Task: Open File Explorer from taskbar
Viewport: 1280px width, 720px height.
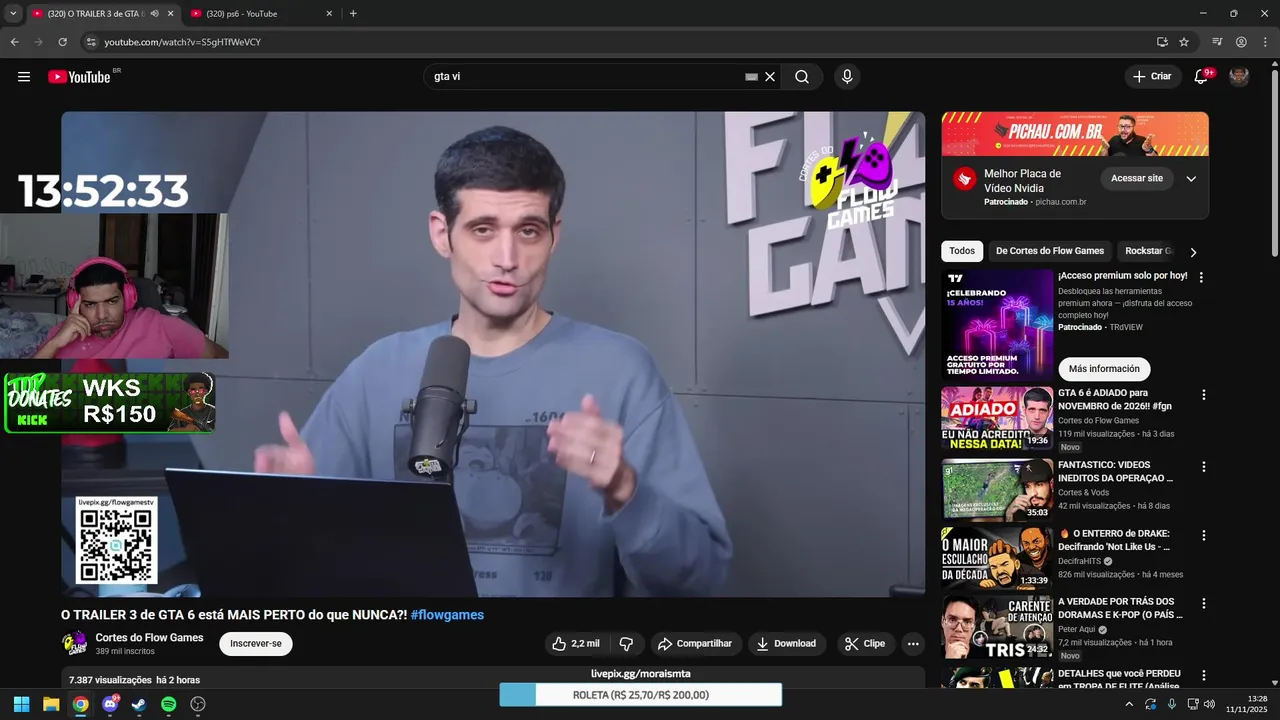Action: click(x=51, y=704)
